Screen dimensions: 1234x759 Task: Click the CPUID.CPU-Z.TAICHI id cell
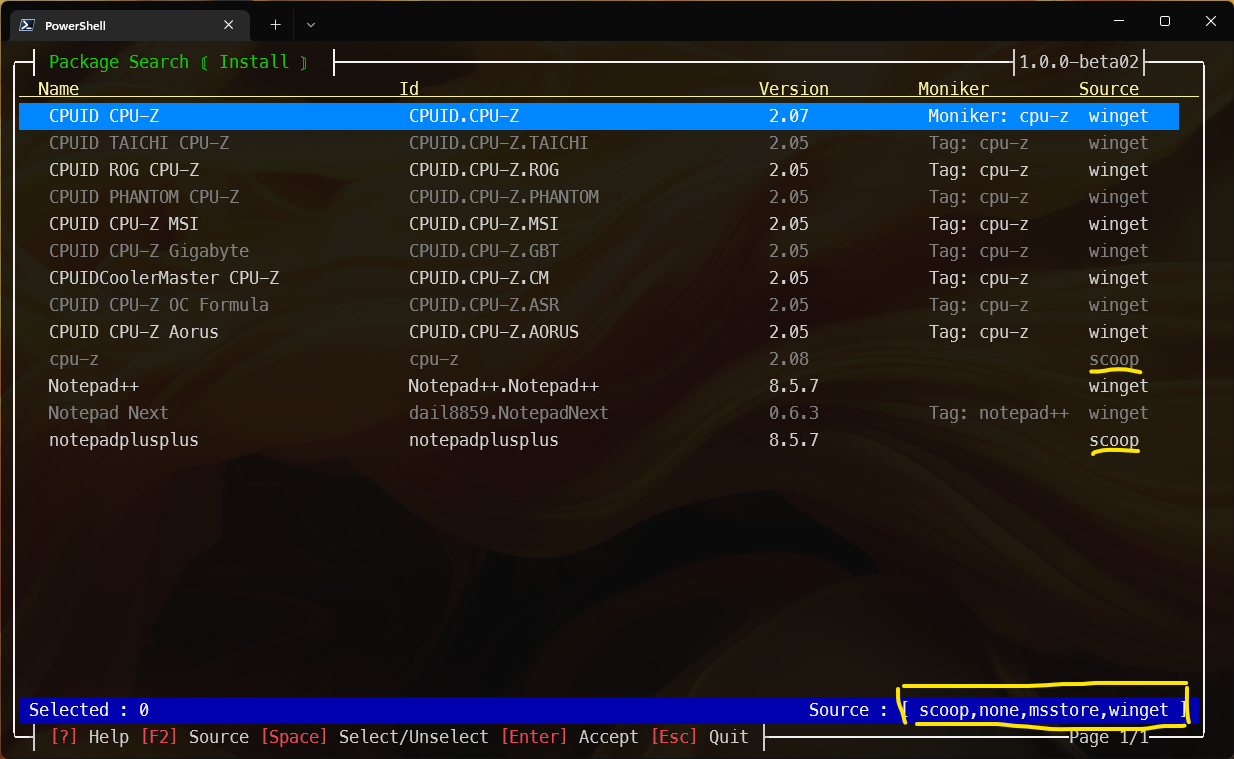click(x=499, y=143)
